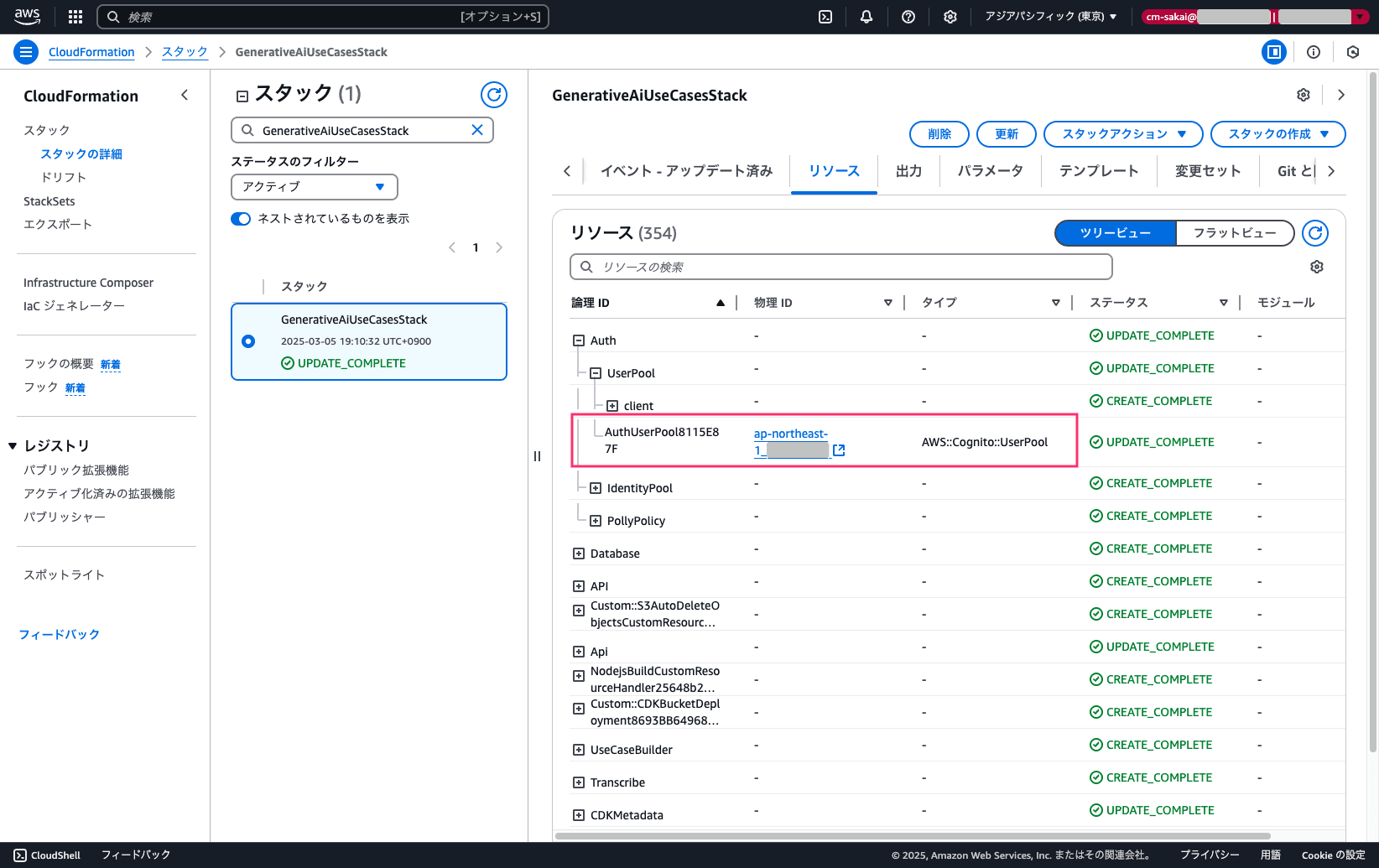Open the tutorials hexagon icon
Image resolution: width=1379 pixels, height=868 pixels.
1353,52
